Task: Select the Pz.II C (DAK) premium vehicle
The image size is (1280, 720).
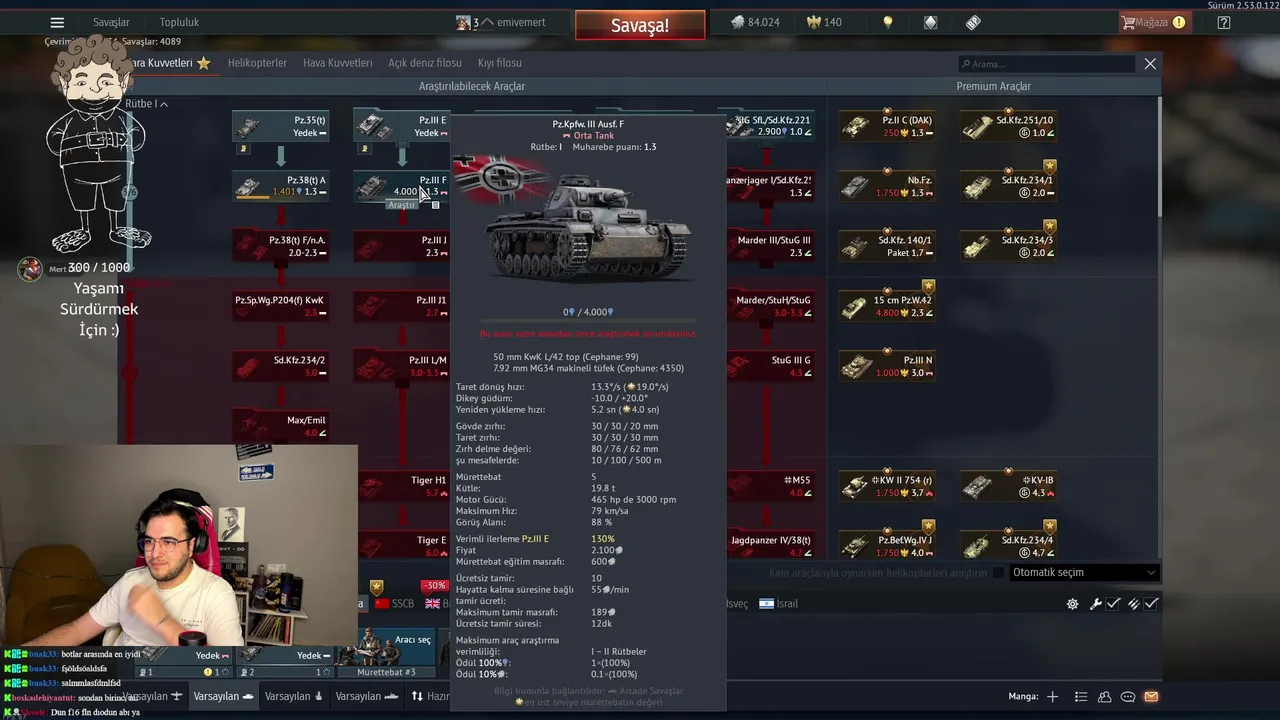Action: pyautogui.click(x=887, y=126)
